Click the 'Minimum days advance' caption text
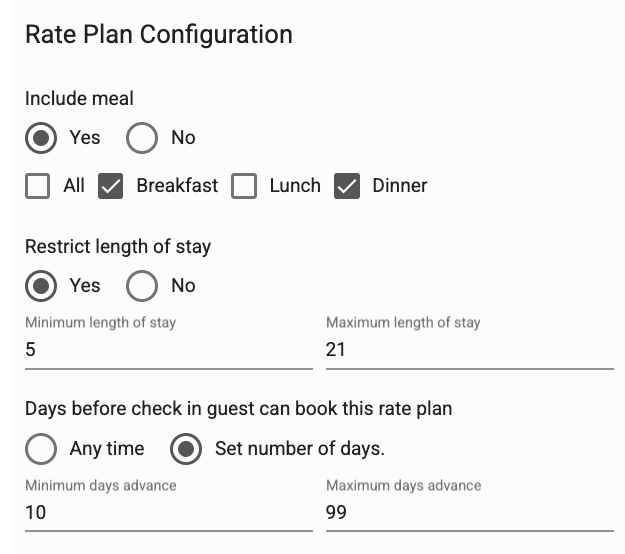This screenshot has height=554, width=625. click(101, 485)
